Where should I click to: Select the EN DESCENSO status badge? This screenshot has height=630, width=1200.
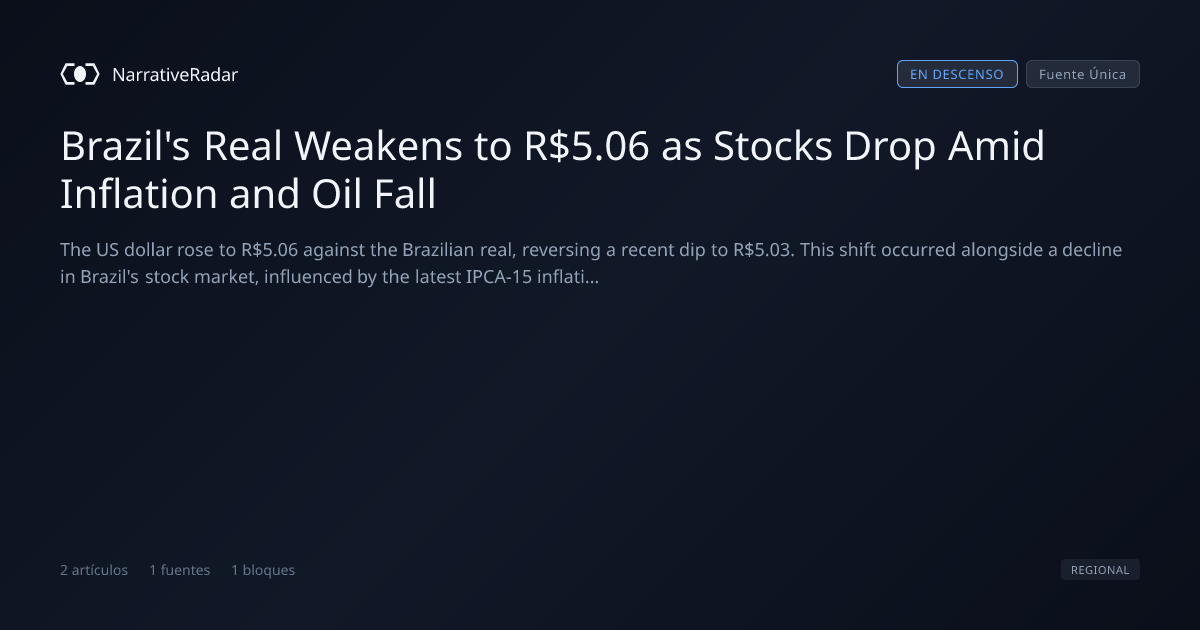pos(957,74)
